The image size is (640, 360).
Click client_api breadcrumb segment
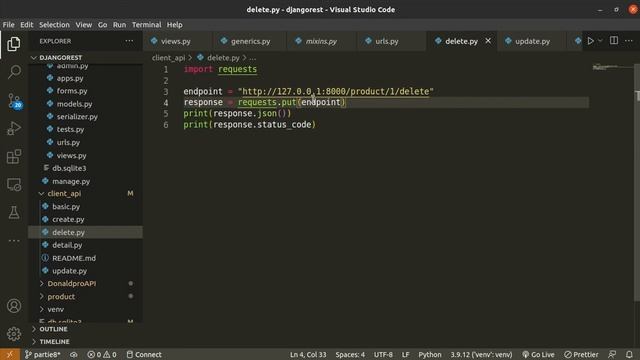[x=168, y=58]
